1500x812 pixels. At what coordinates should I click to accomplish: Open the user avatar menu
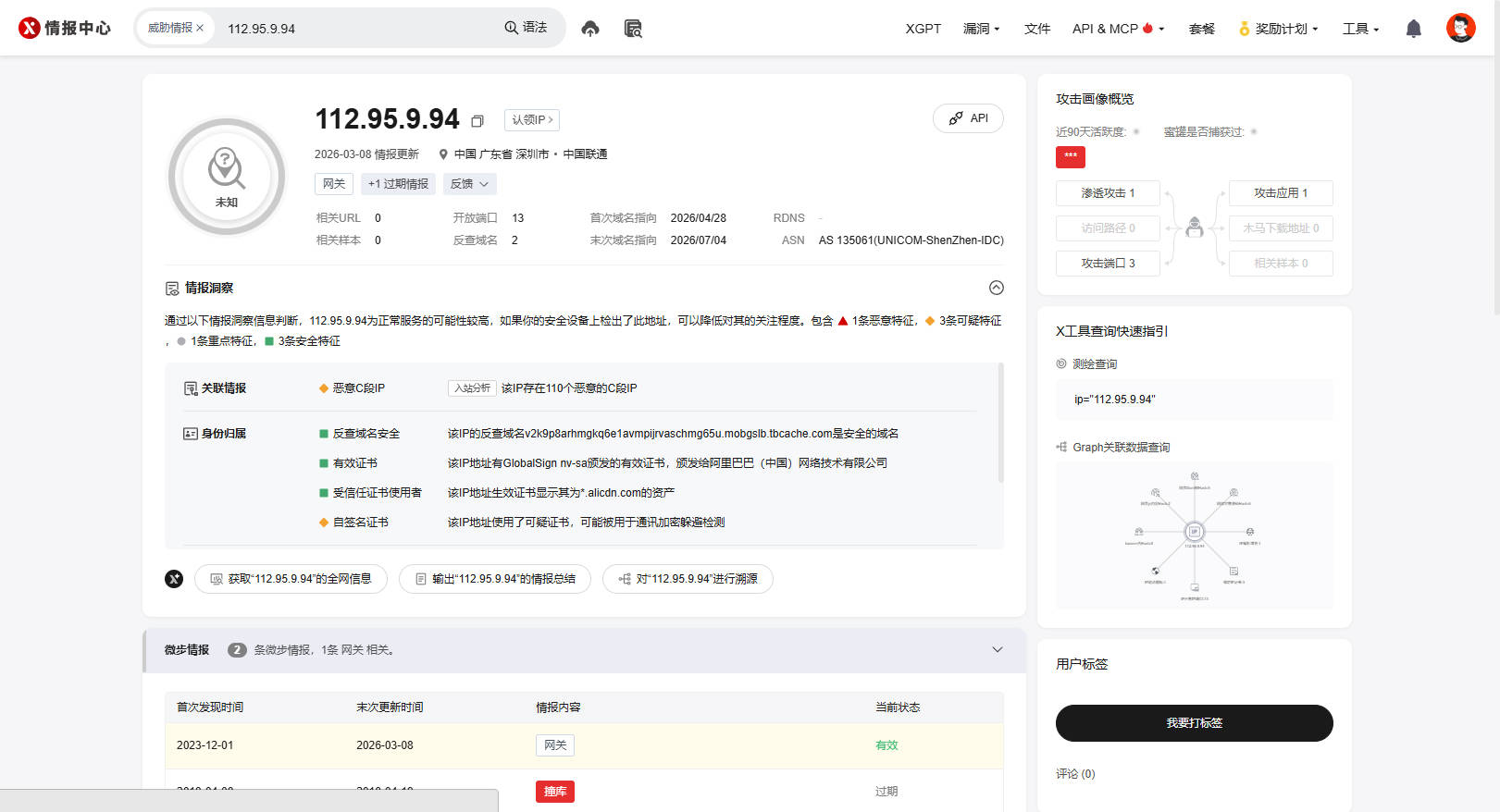point(1461,28)
